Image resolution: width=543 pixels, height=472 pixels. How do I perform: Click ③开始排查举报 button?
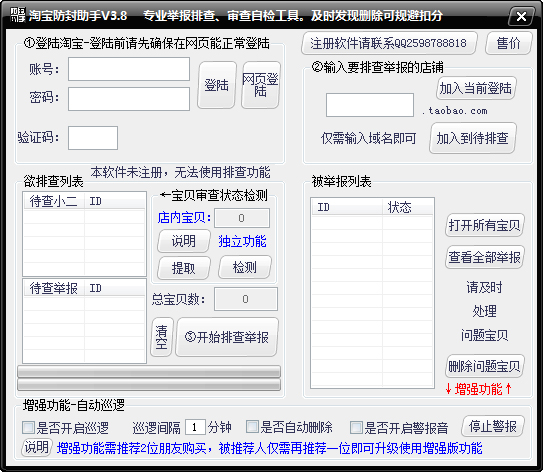[x=227, y=337]
